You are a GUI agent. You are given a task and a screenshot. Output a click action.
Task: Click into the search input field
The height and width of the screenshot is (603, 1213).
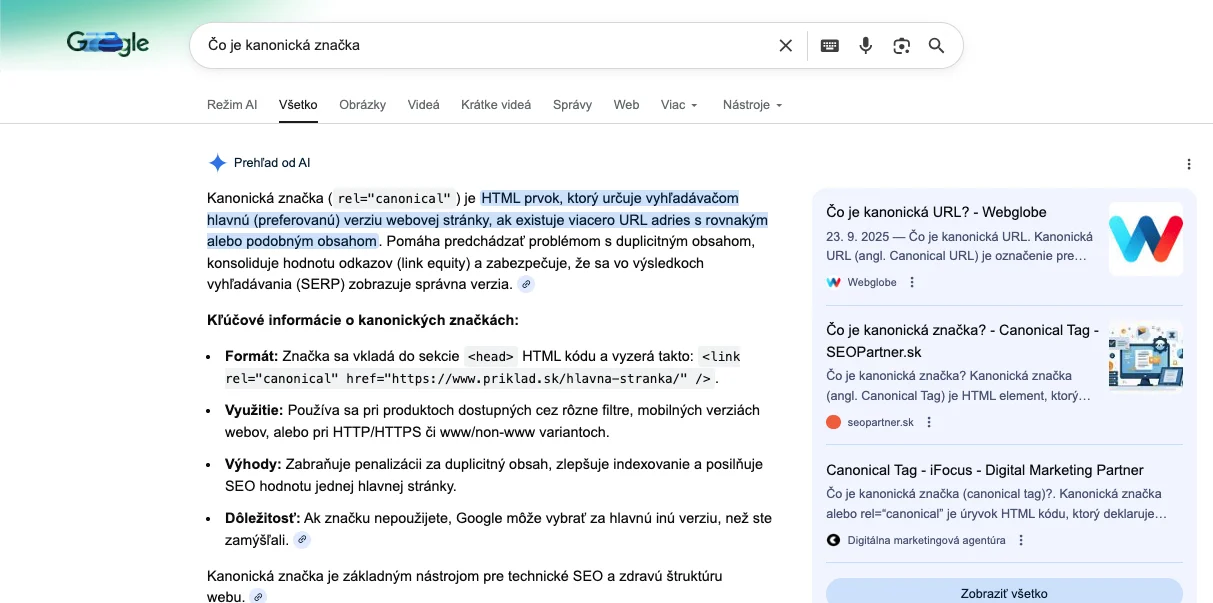point(480,45)
